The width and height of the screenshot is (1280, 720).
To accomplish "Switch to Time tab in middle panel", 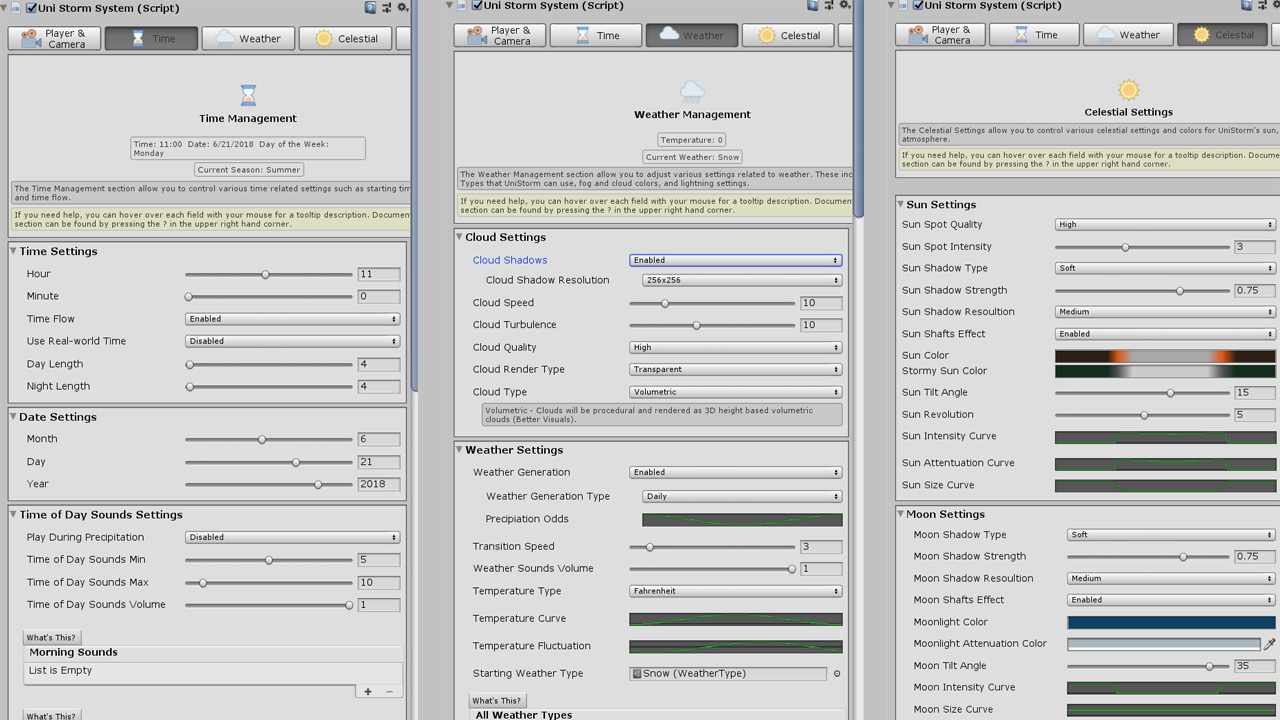I will (595, 35).
